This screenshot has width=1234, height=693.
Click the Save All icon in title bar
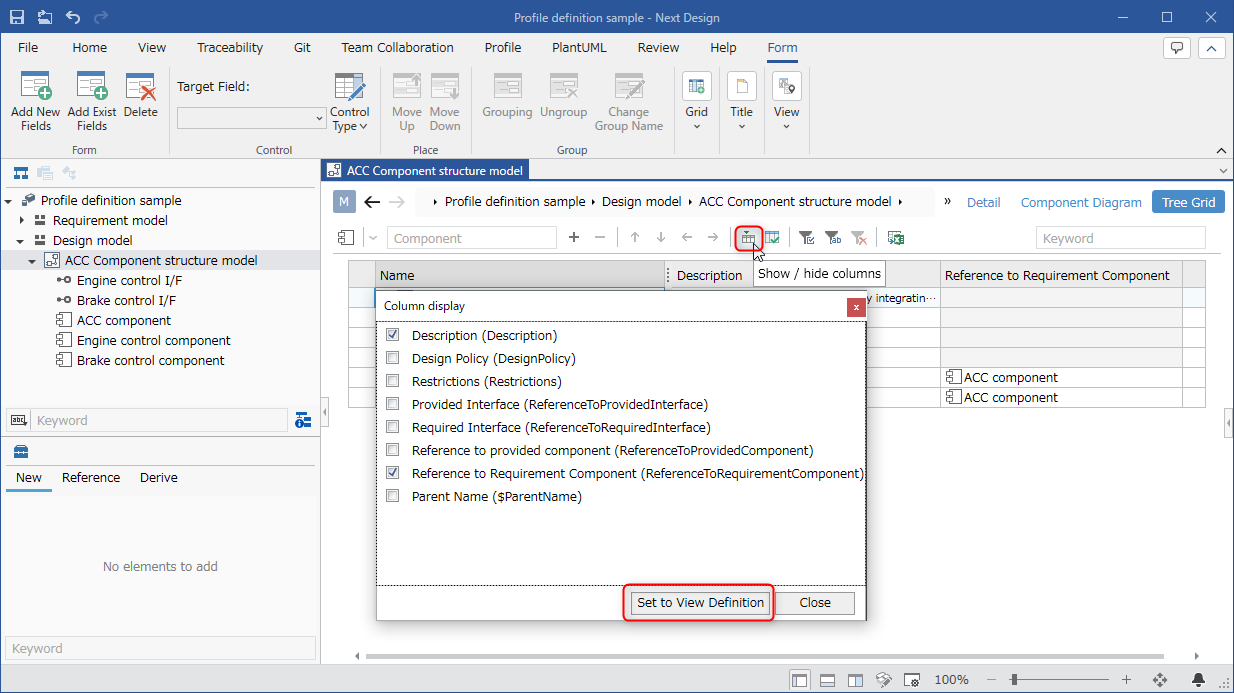45,17
